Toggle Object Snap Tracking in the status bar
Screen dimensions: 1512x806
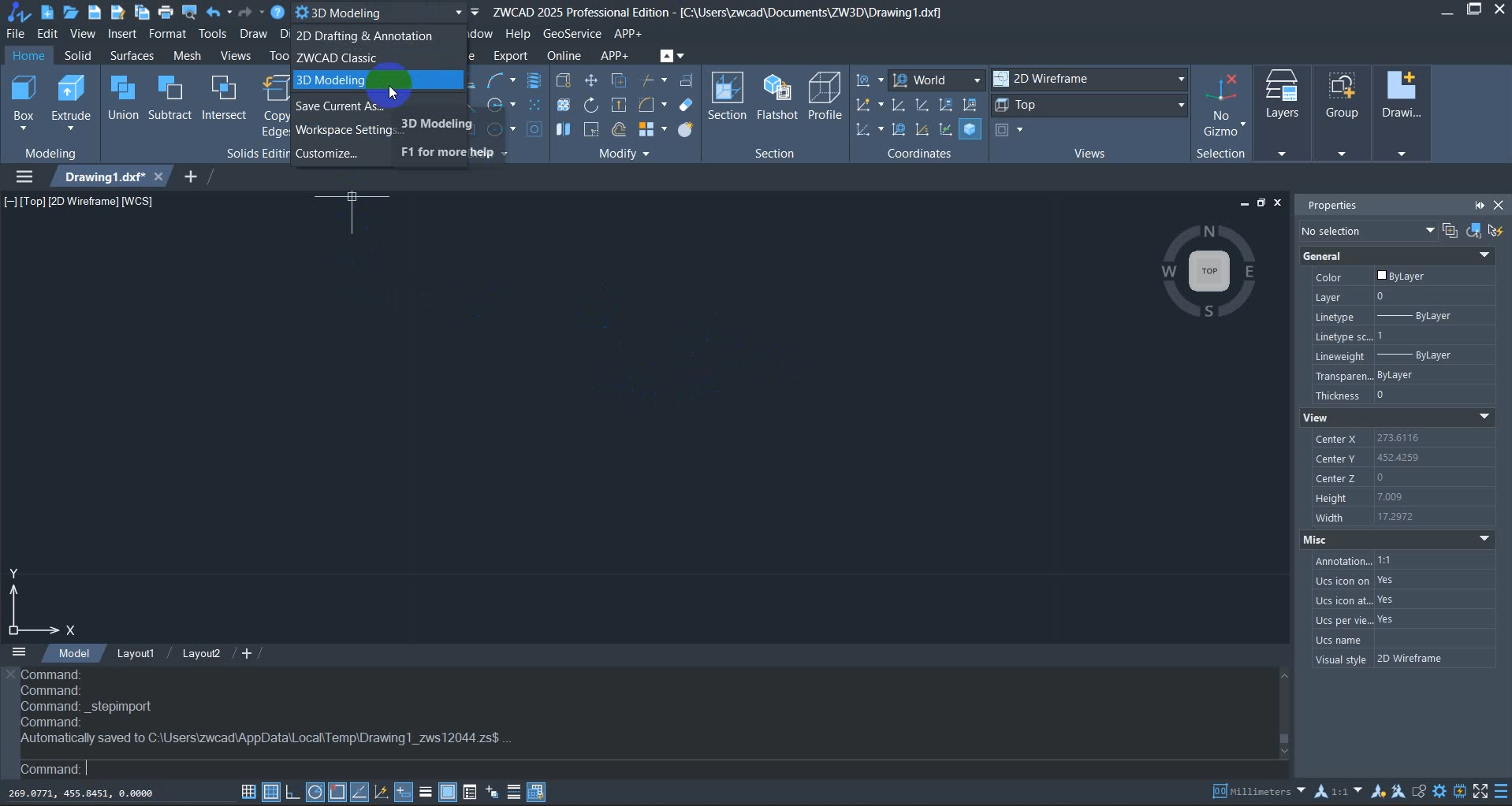359,792
